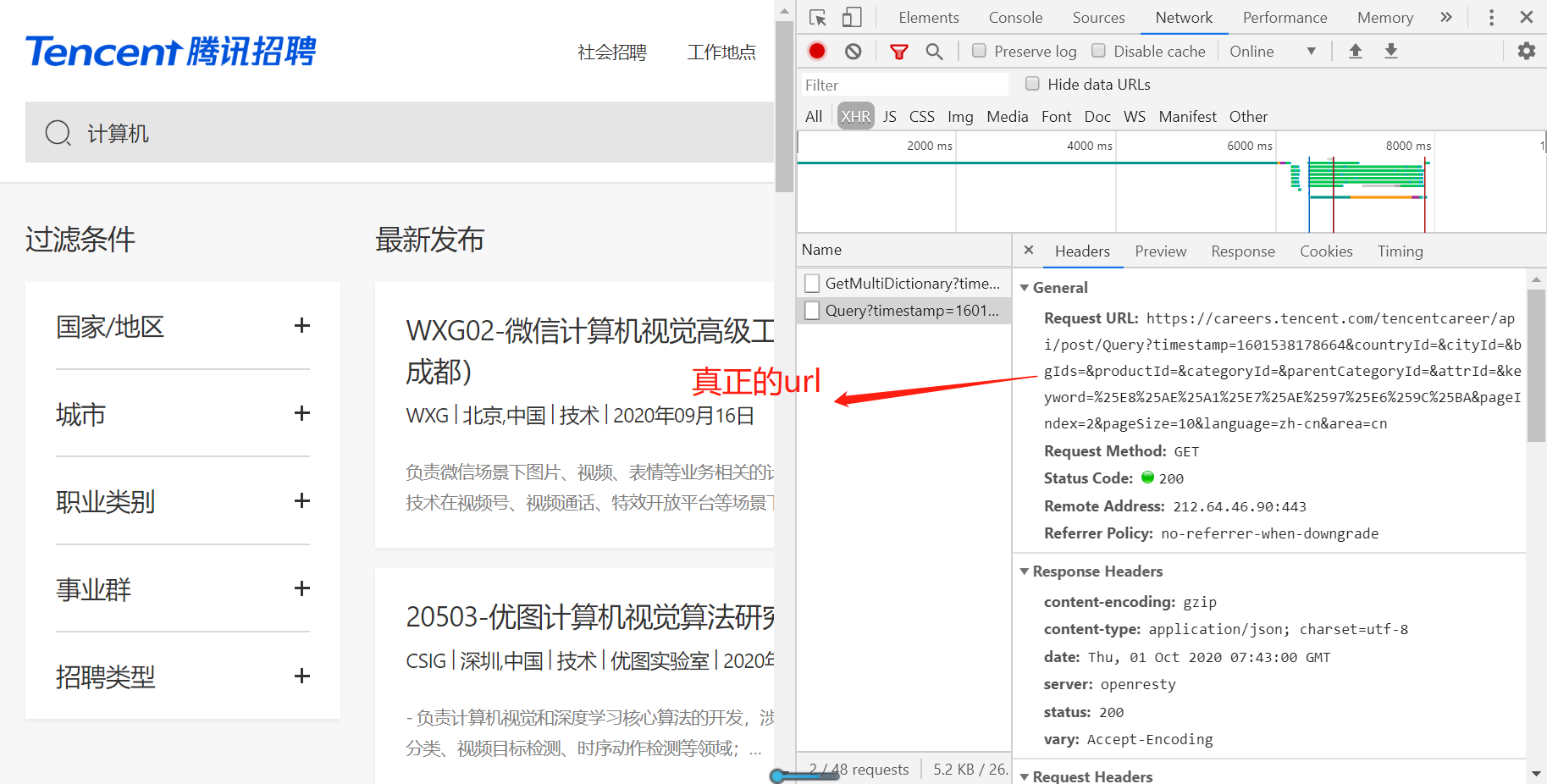Stop recording network log with red button

tap(817, 51)
